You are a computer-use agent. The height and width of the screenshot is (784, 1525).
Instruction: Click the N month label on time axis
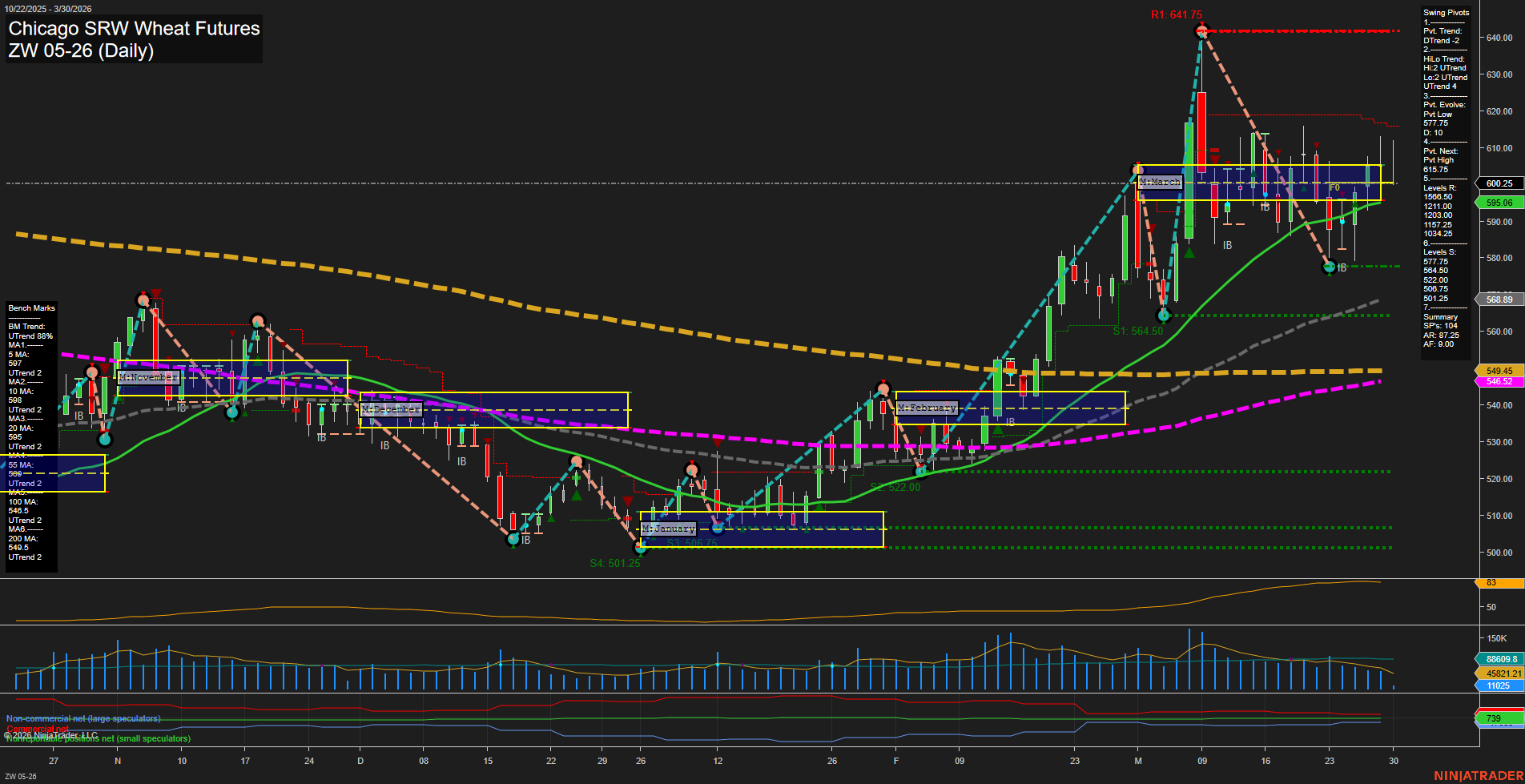[118, 761]
